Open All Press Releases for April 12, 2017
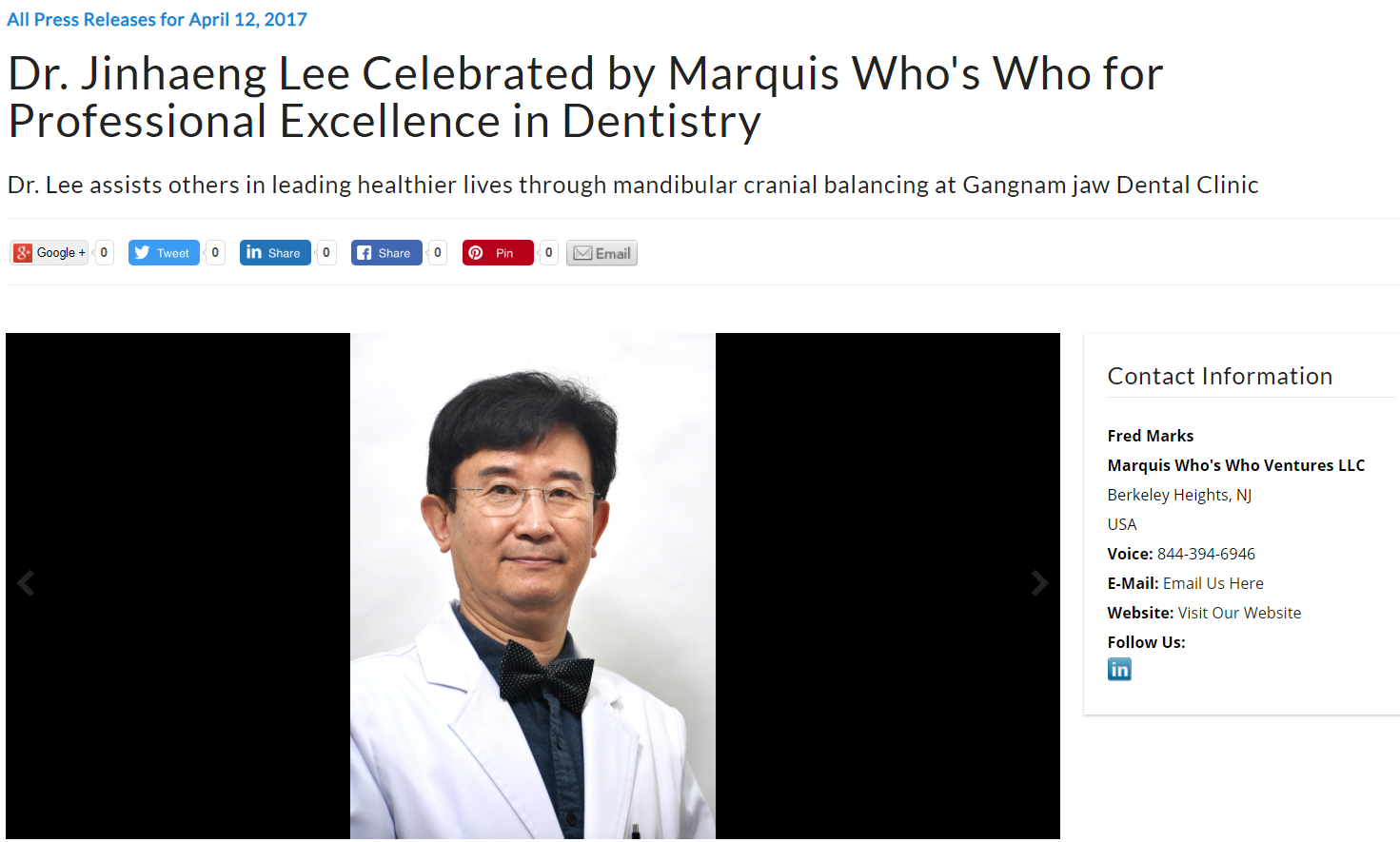The height and width of the screenshot is (842, 1400). click(x=157, y=19)
